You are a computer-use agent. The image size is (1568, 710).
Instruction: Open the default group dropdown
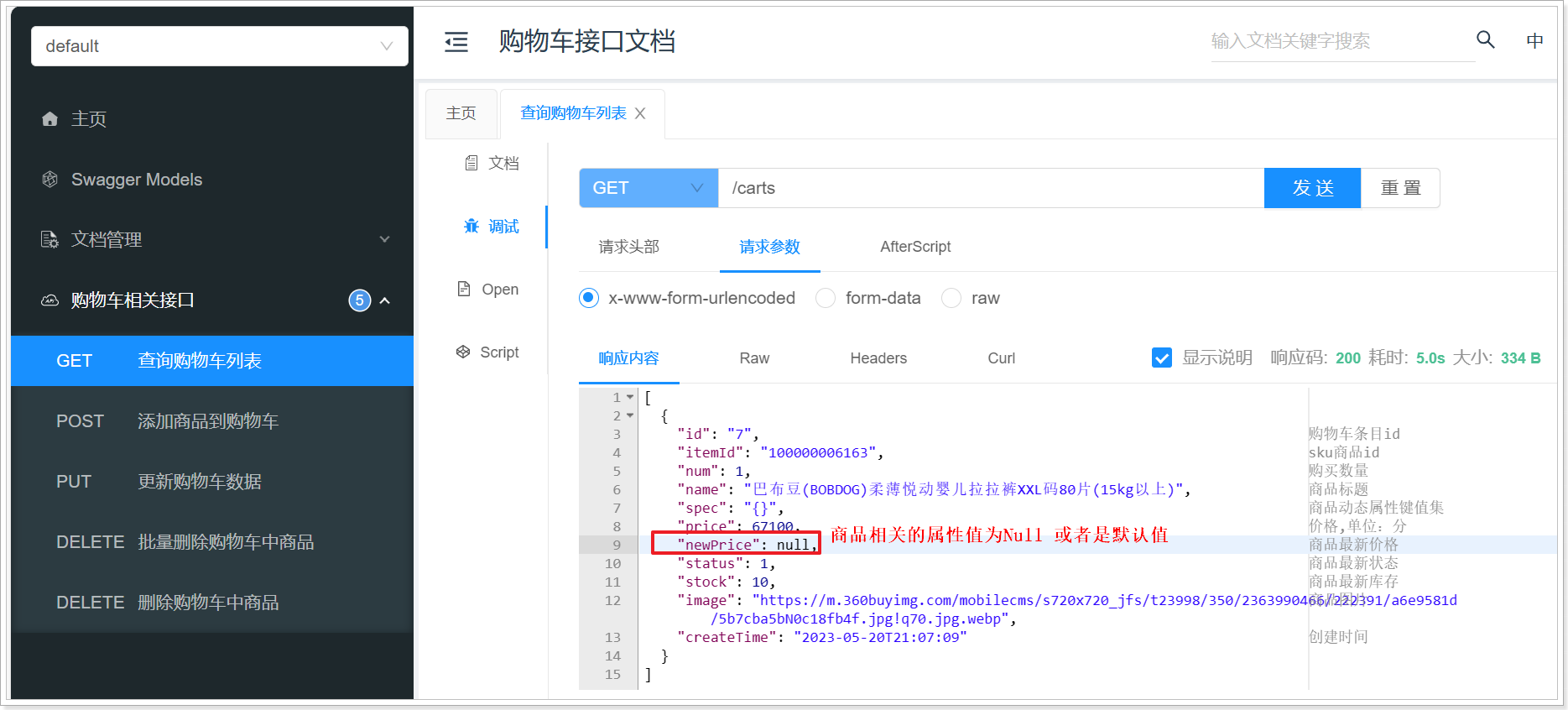pyautogui.click(x=220, y=46)
